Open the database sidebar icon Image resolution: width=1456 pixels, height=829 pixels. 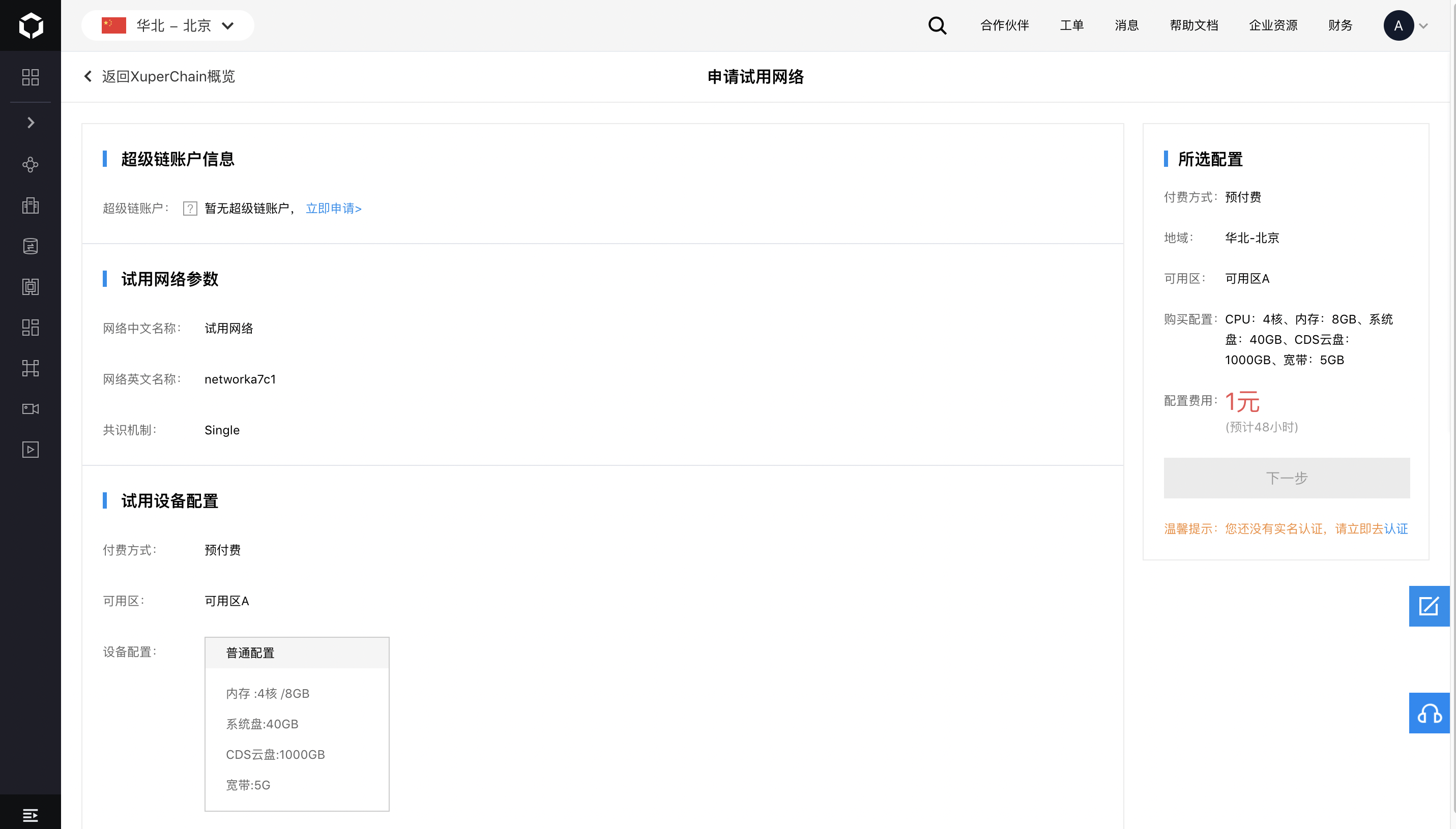(31, 246)
